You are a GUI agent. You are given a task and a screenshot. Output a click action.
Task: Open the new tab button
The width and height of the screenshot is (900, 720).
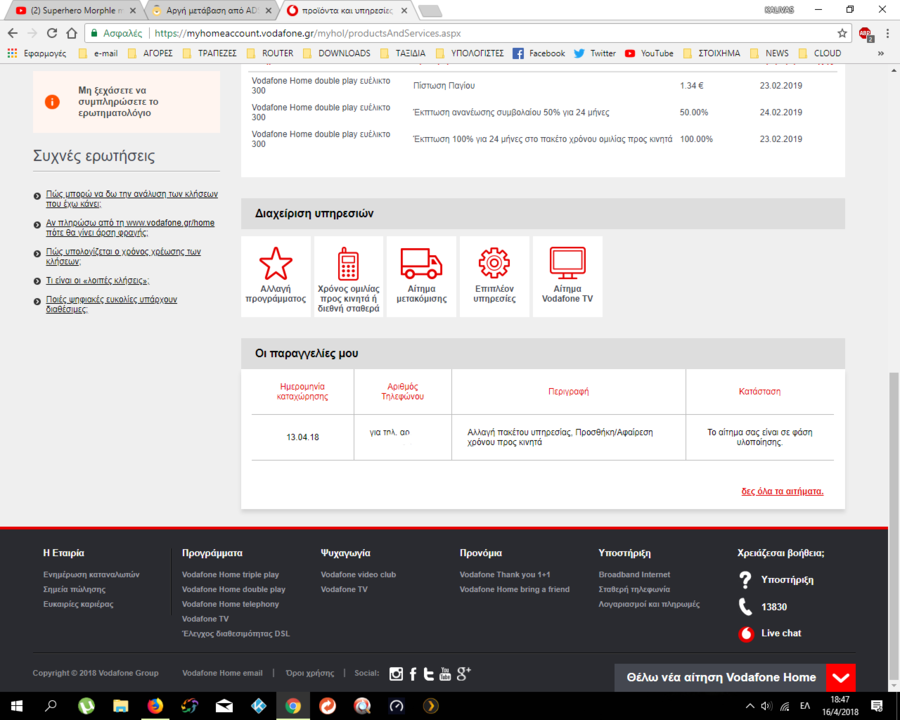[x=429, y=11]
